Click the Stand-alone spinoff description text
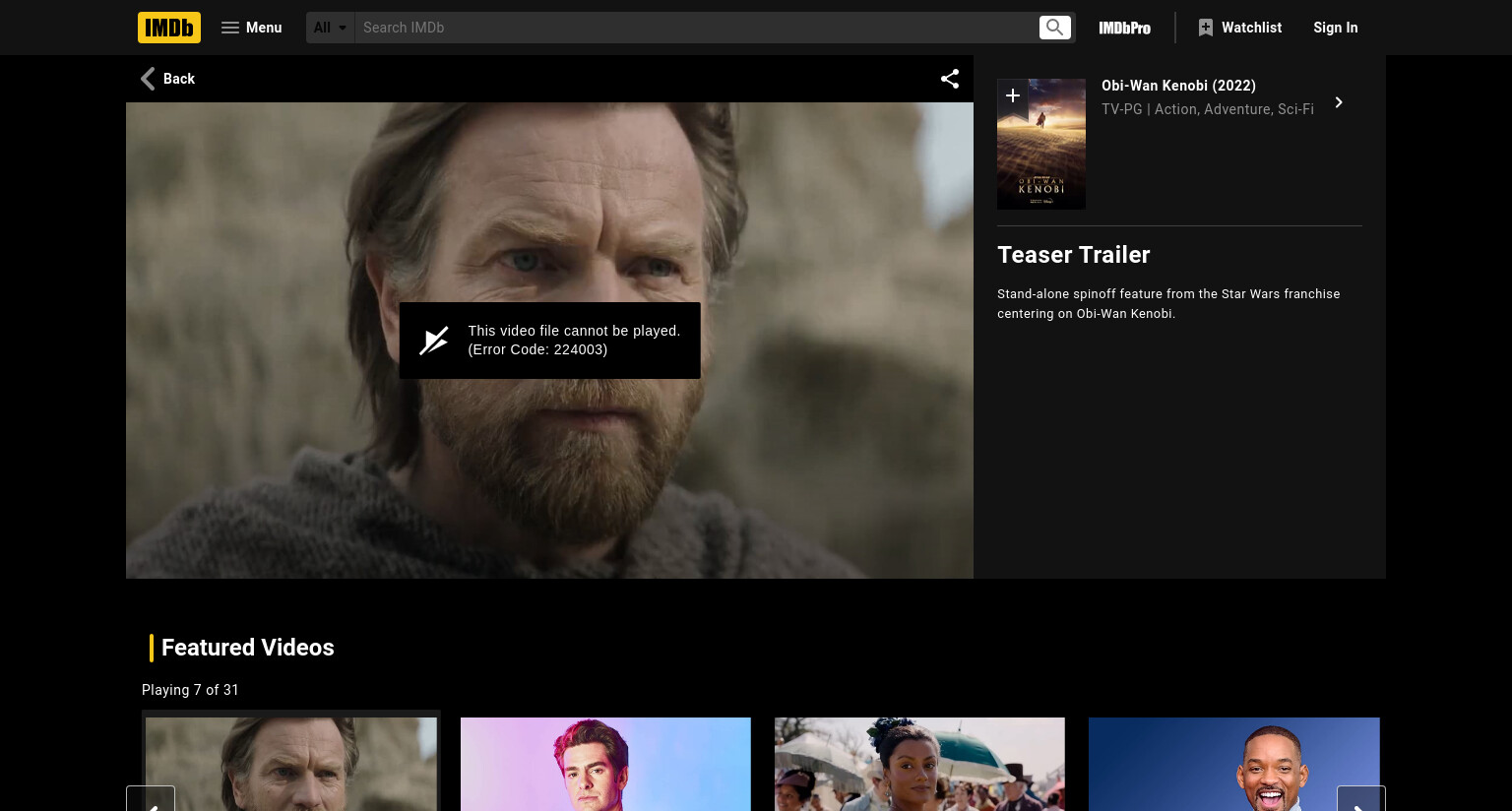Image resolution: width=1512 pixels, height=811 pixels. [1168, 304]
